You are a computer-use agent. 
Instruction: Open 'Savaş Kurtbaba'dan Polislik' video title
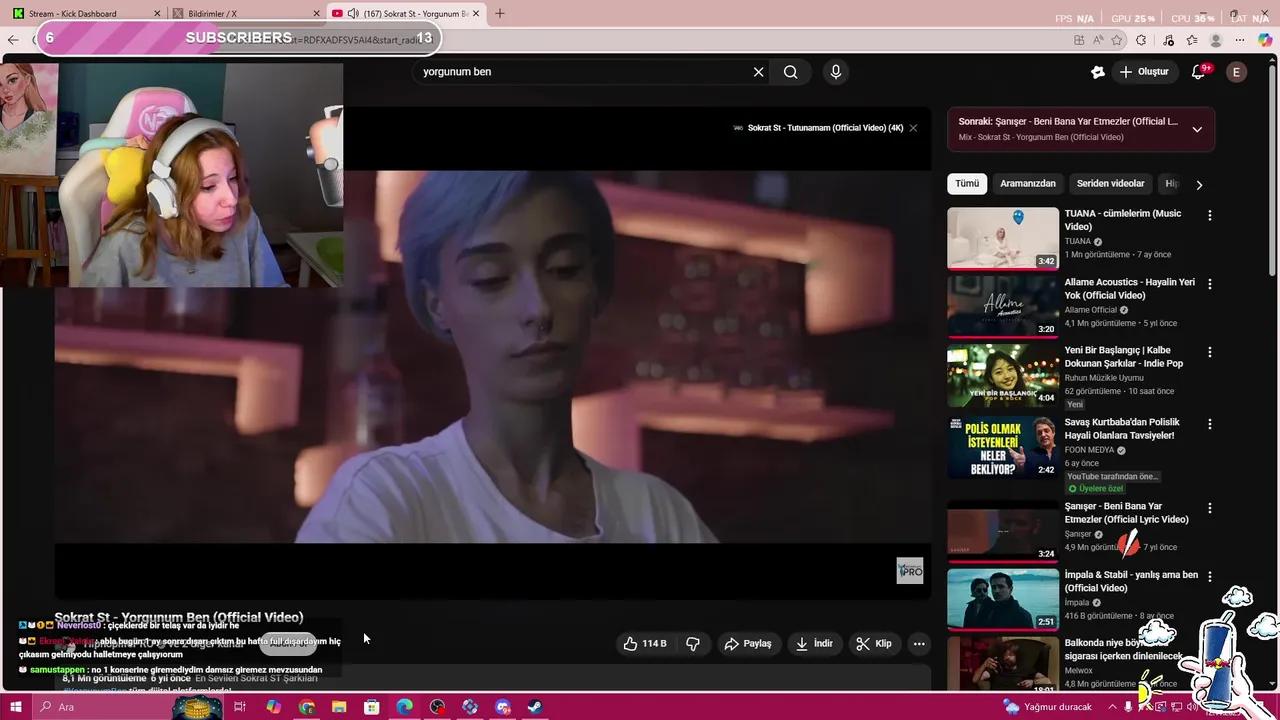(x=1122, y=429)
